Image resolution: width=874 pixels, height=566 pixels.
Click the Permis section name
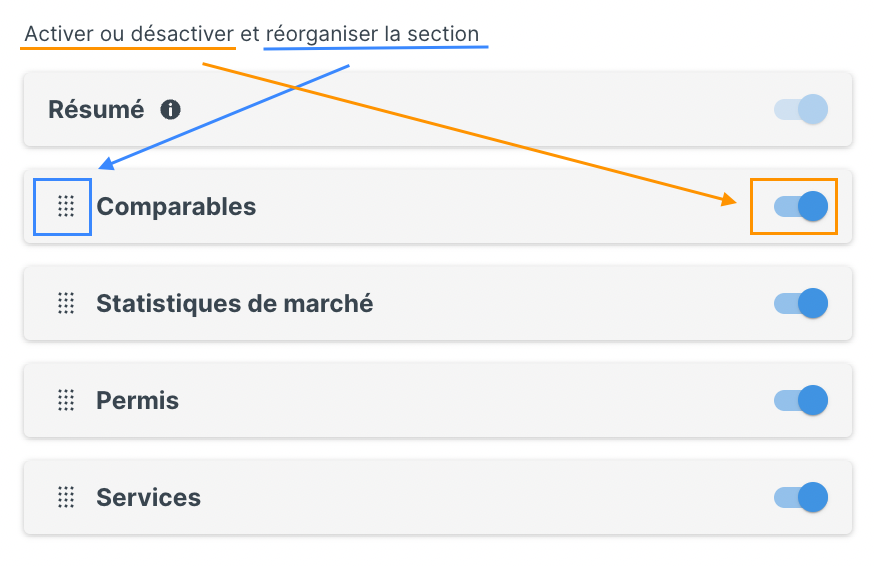pos(138,400)
